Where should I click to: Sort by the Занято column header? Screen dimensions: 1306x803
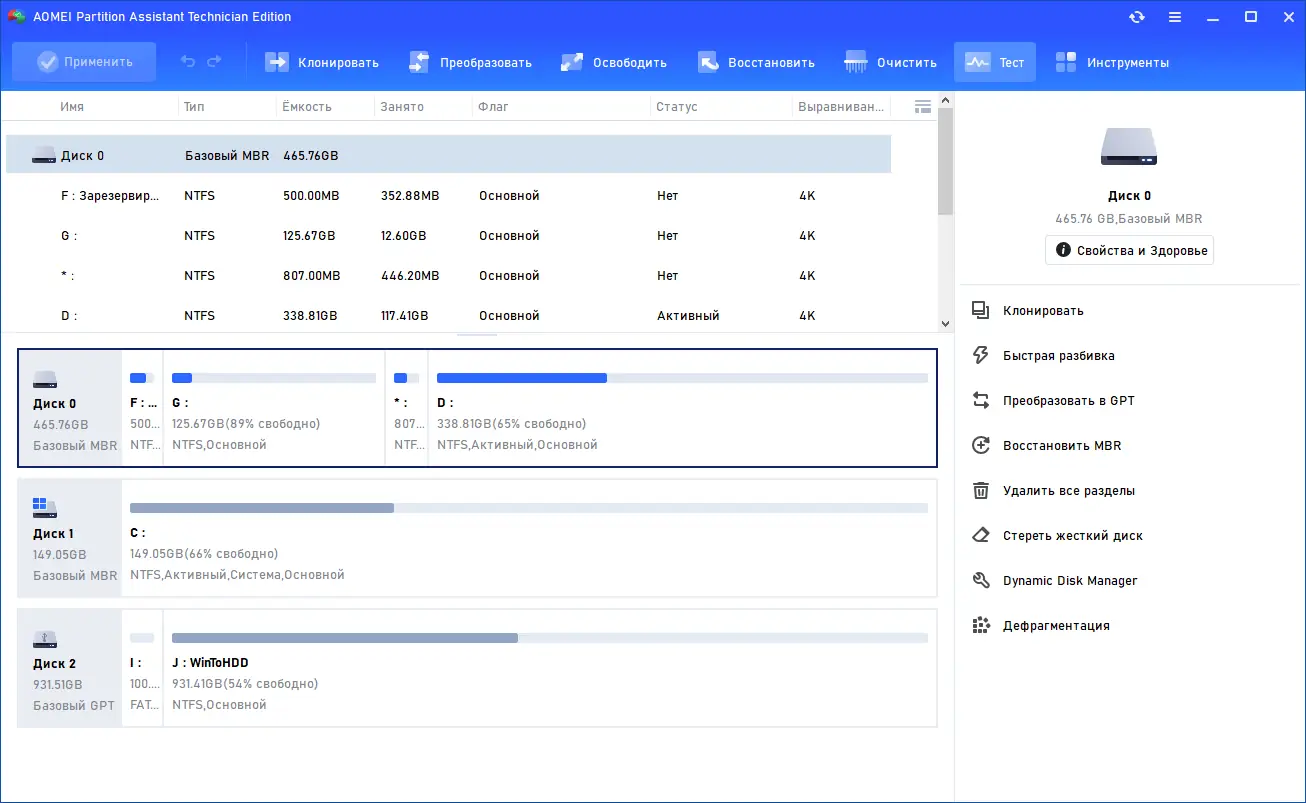point(402,106)
